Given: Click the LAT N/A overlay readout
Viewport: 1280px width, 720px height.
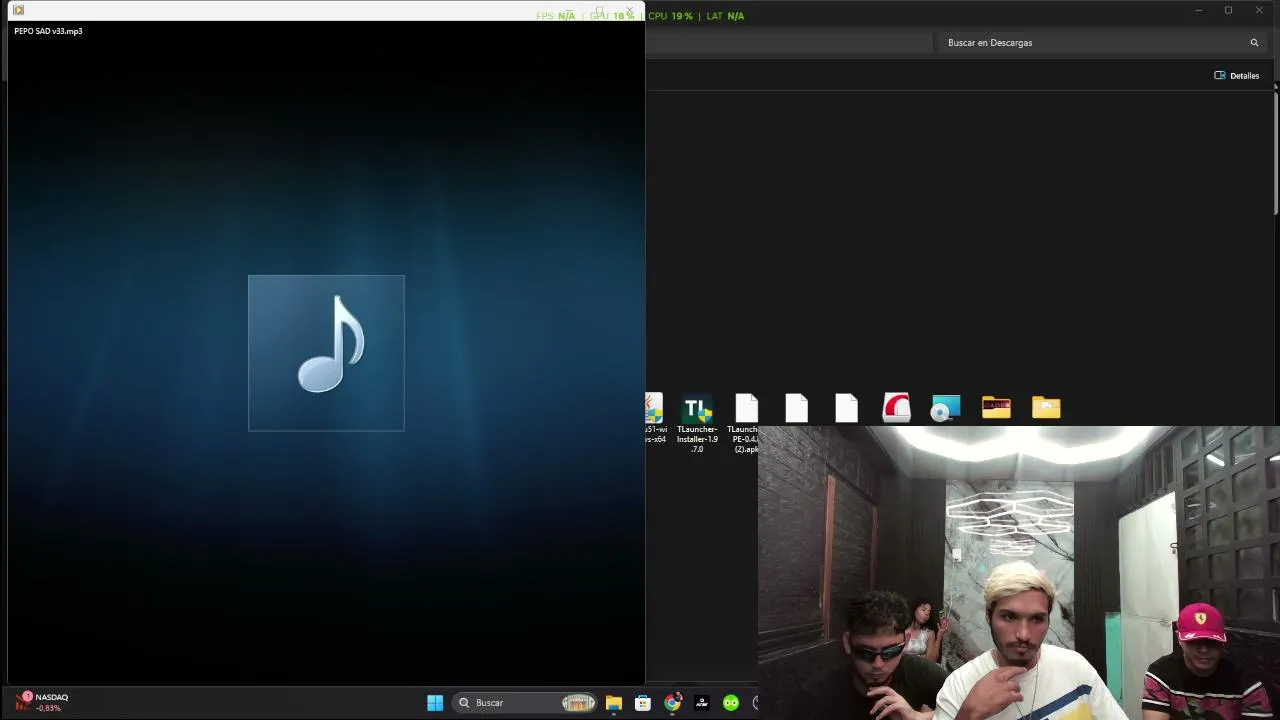Looking at the screenshot, I should pyautogui.click(x=725, y=16).
